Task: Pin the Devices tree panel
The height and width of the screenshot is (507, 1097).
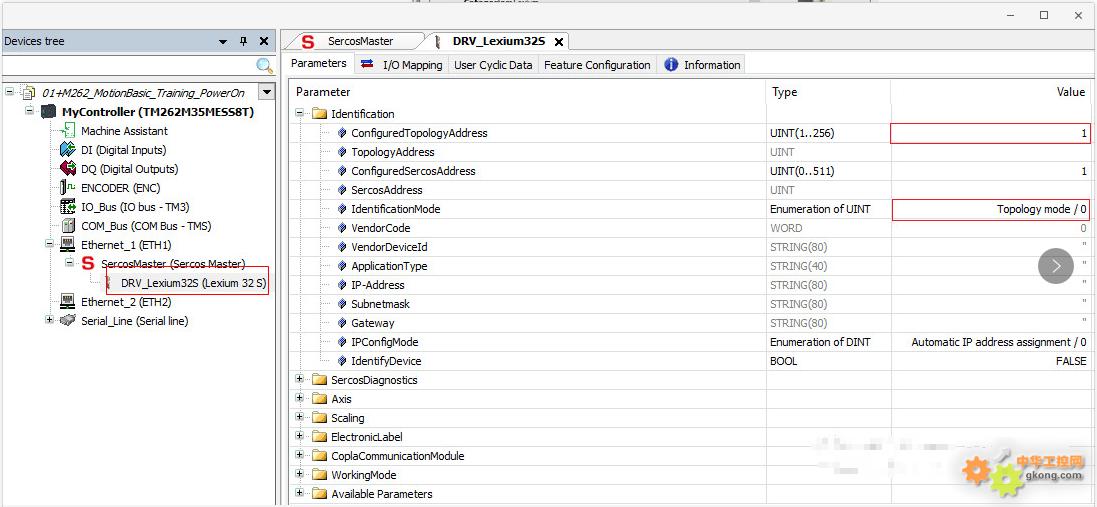Action: coord(243,41)
